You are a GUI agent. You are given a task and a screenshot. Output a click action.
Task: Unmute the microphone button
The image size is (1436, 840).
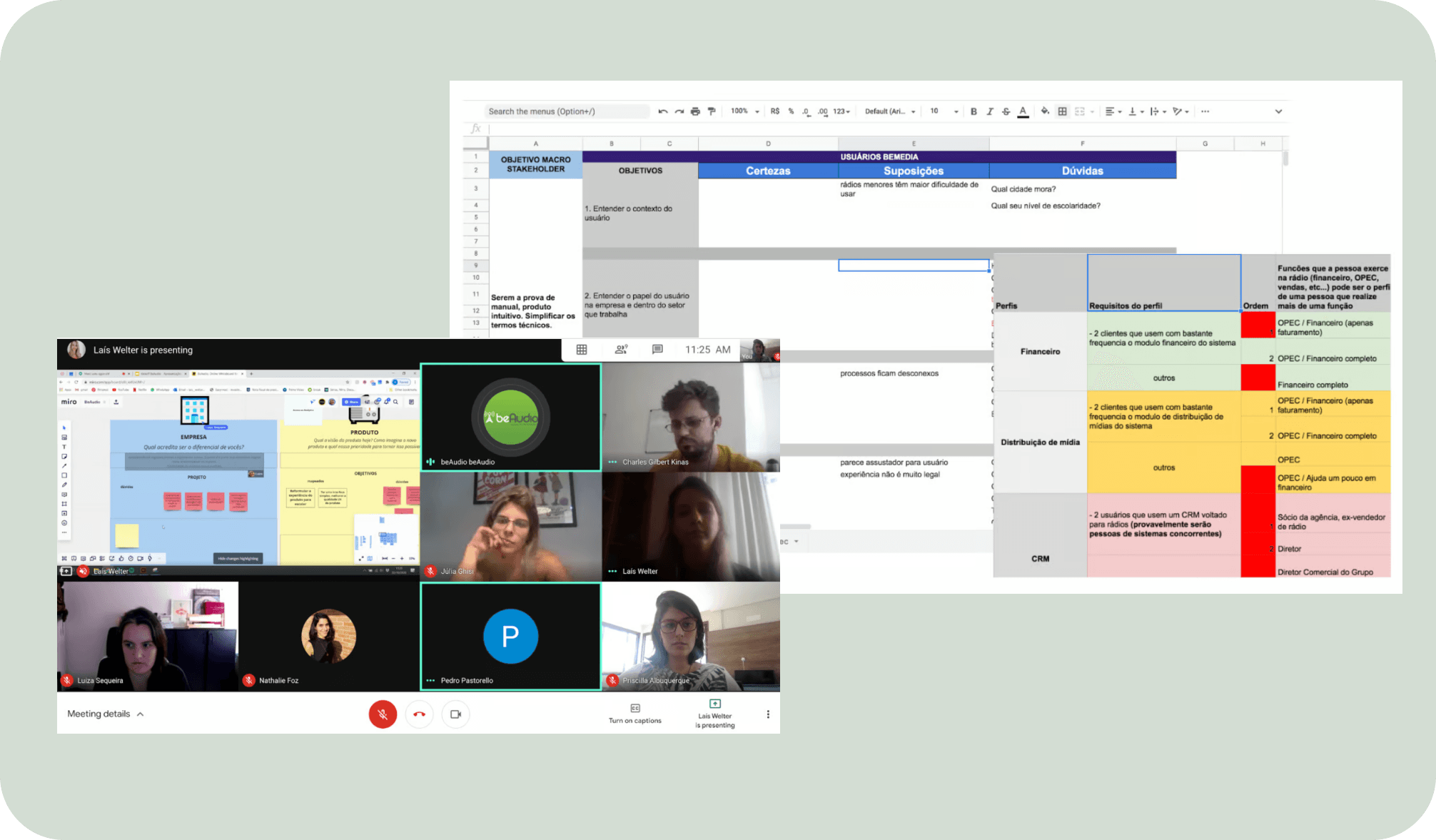pyautogui.click(x=383, y=714)
